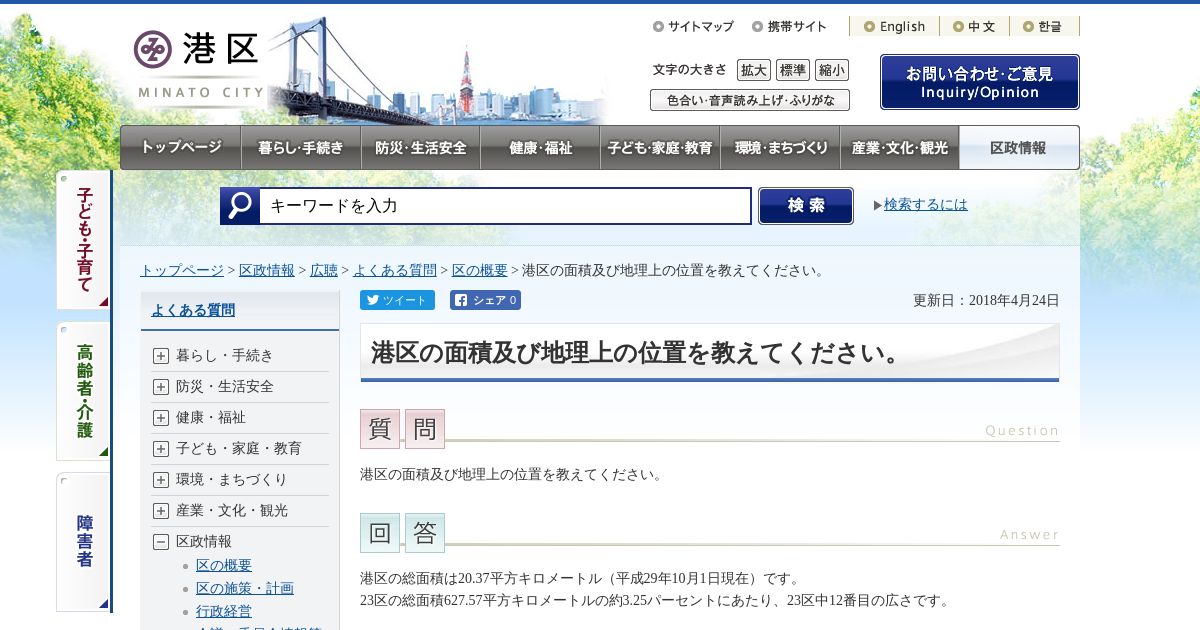Click the magnifier icon in the search bar
The image size is (1200, 630).
tap(240, 206)
